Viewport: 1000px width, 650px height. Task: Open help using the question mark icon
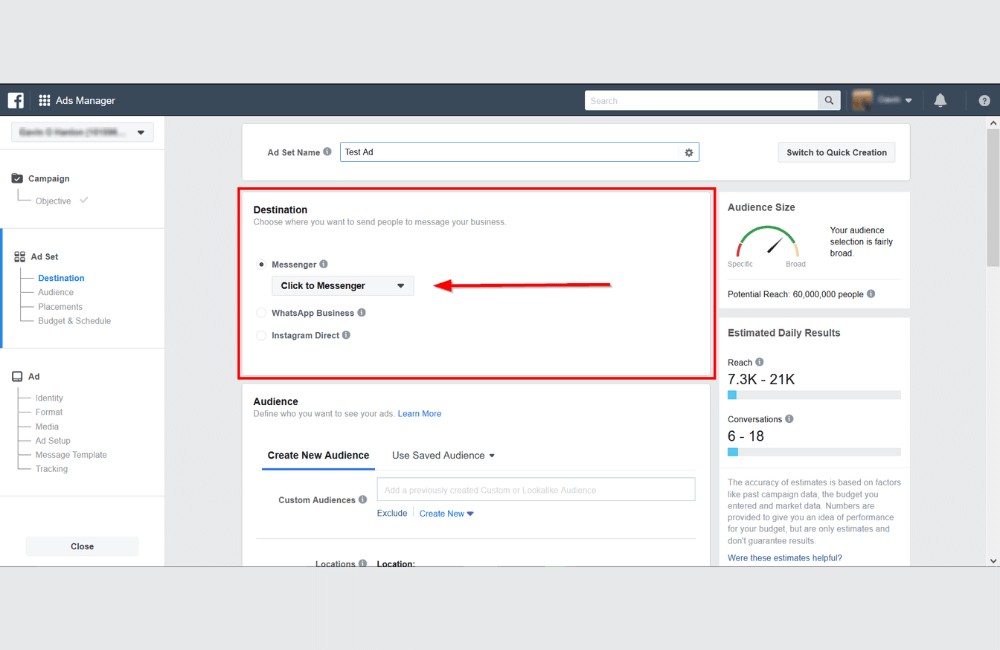983,100
